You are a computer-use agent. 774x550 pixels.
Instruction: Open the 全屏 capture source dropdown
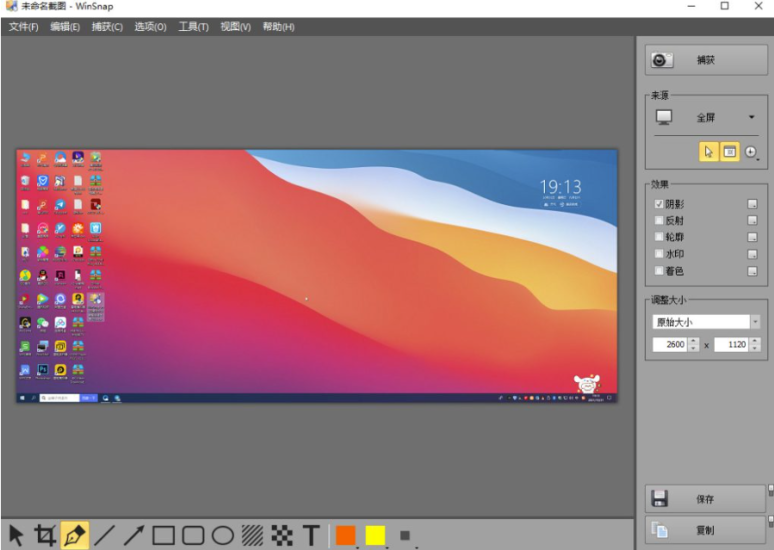click(x=706, y=118)
